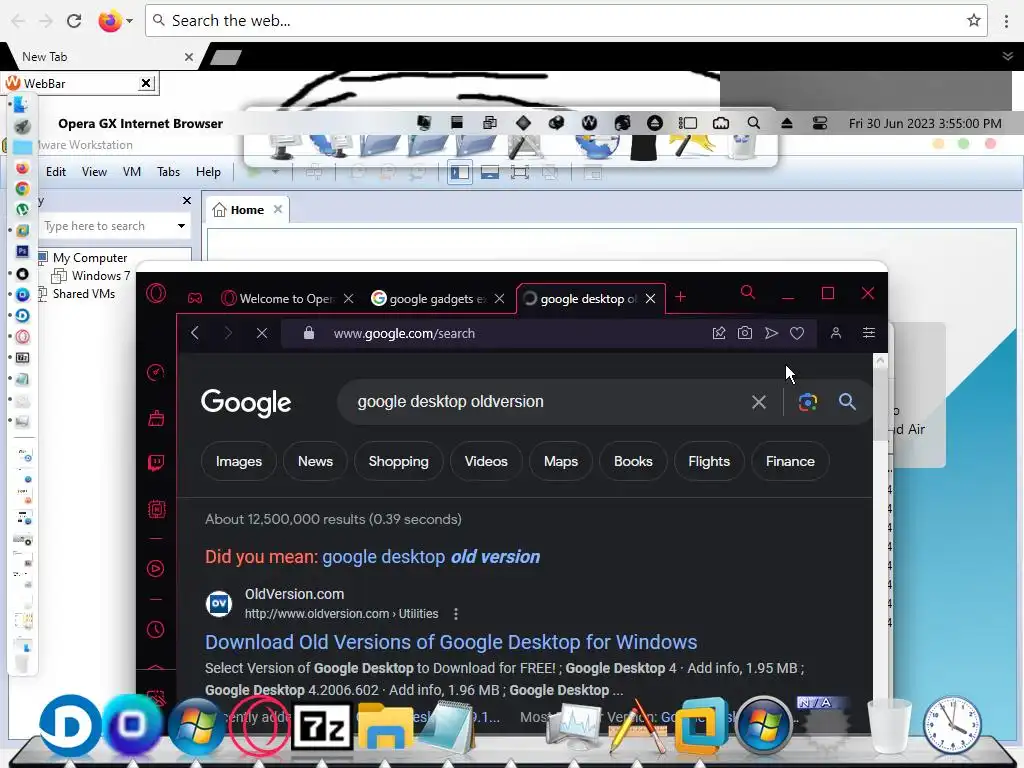Image resolution: width=1024 pixels, height=768 pixels.
Task: Open GX Control speedometer icon in sidebar
Action: coord(155,372)
